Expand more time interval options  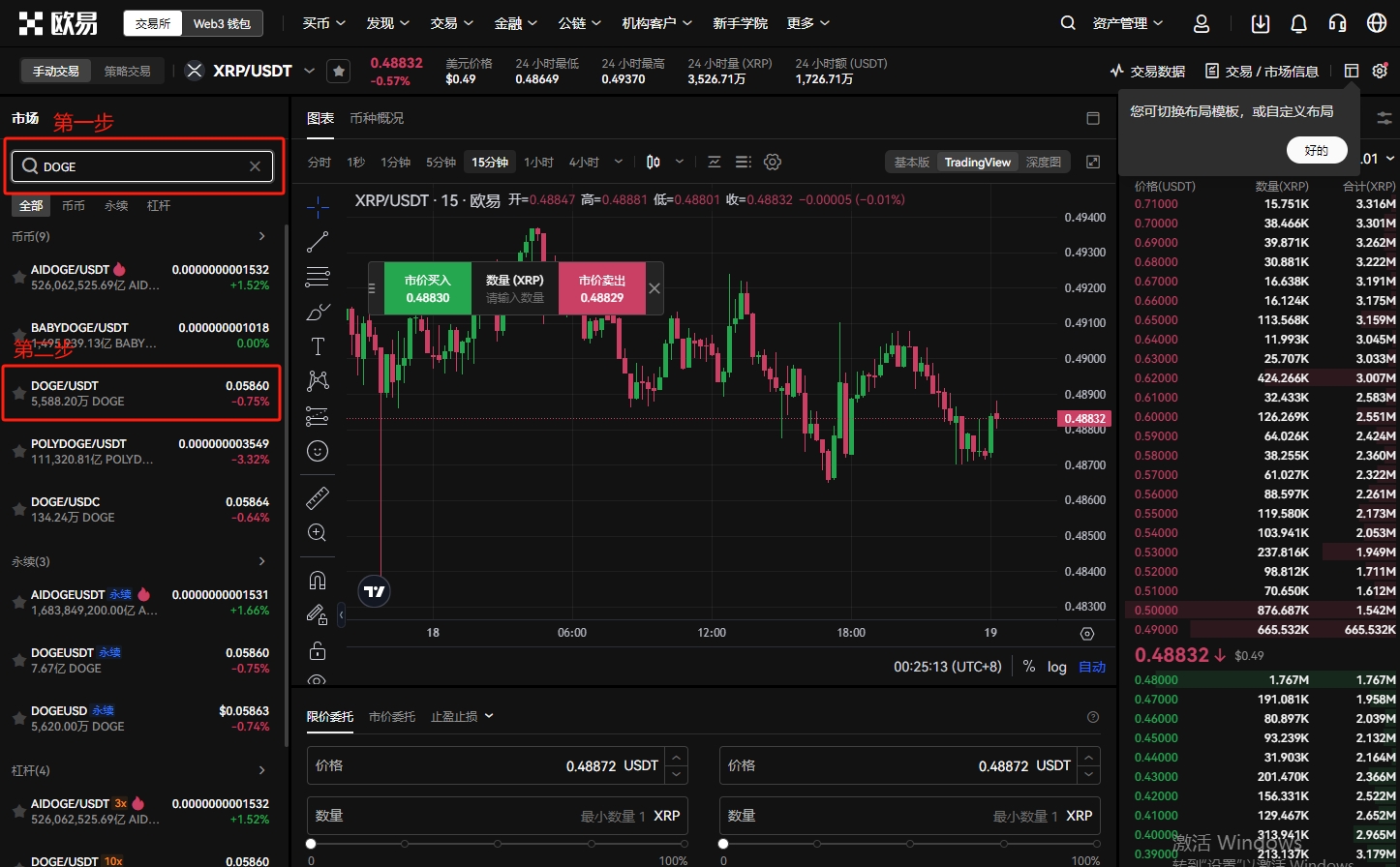coord(619,163)
